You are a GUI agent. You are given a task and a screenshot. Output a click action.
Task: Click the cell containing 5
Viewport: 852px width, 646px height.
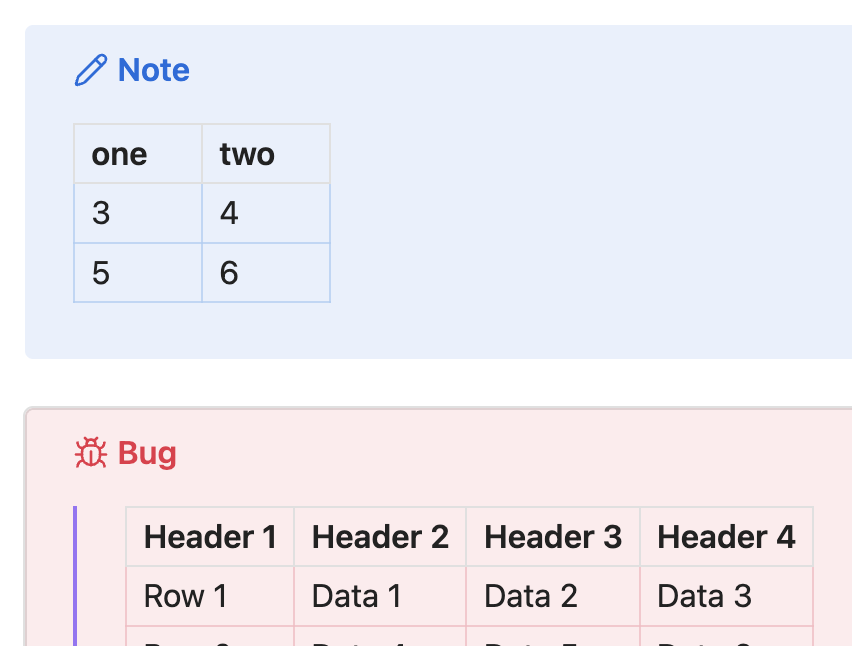click(x=138, y=273)
